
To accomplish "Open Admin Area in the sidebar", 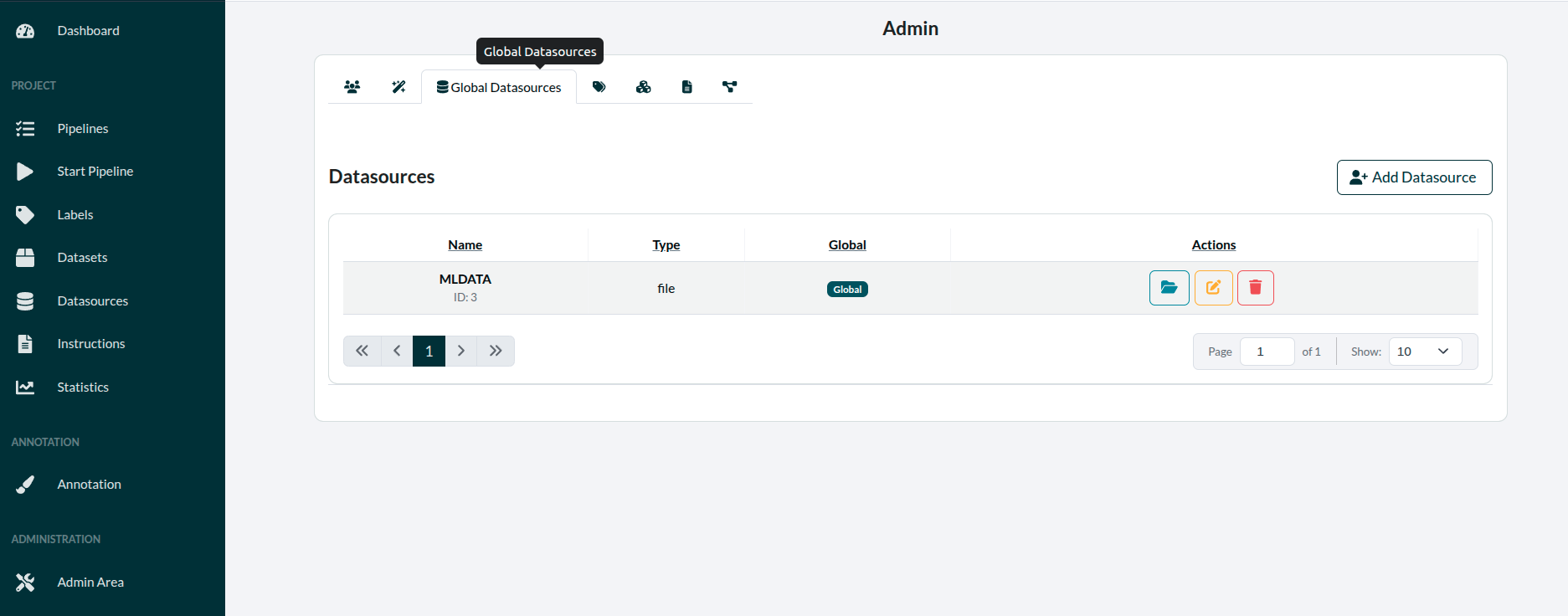I will coord(90,583).
